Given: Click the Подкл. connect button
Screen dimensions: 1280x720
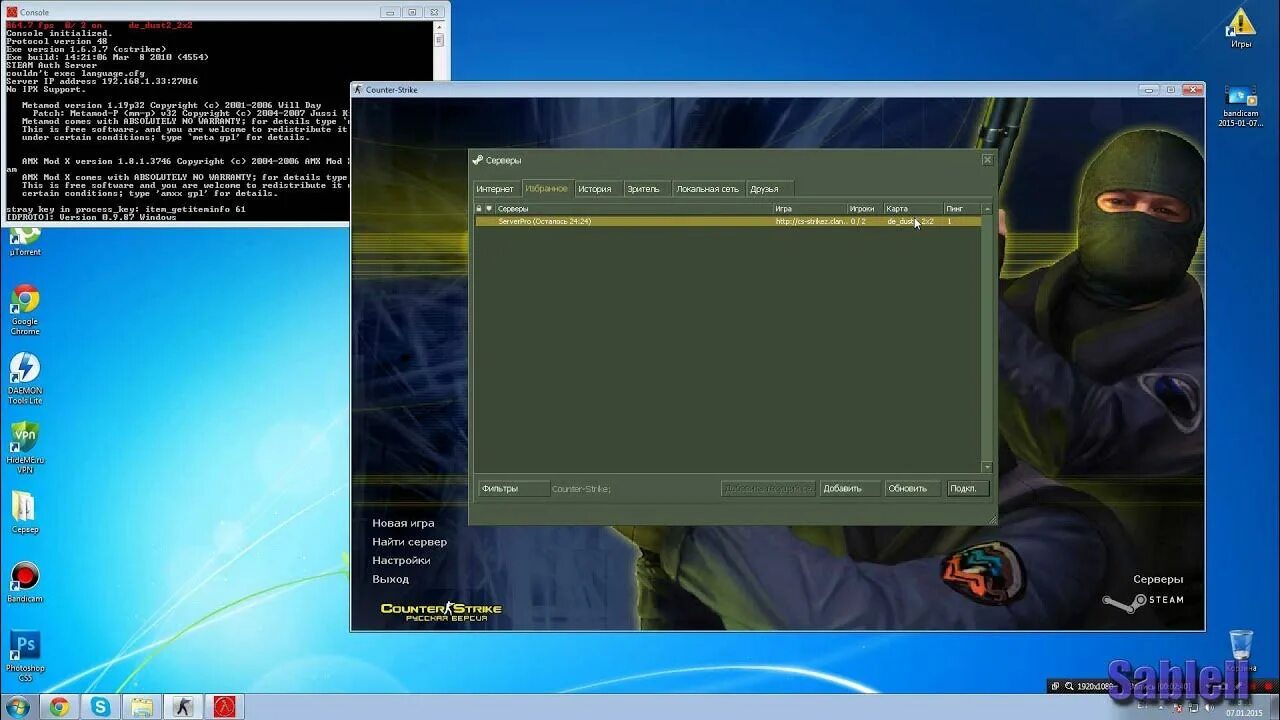Looking at the screenshot, I should point(968,489).
